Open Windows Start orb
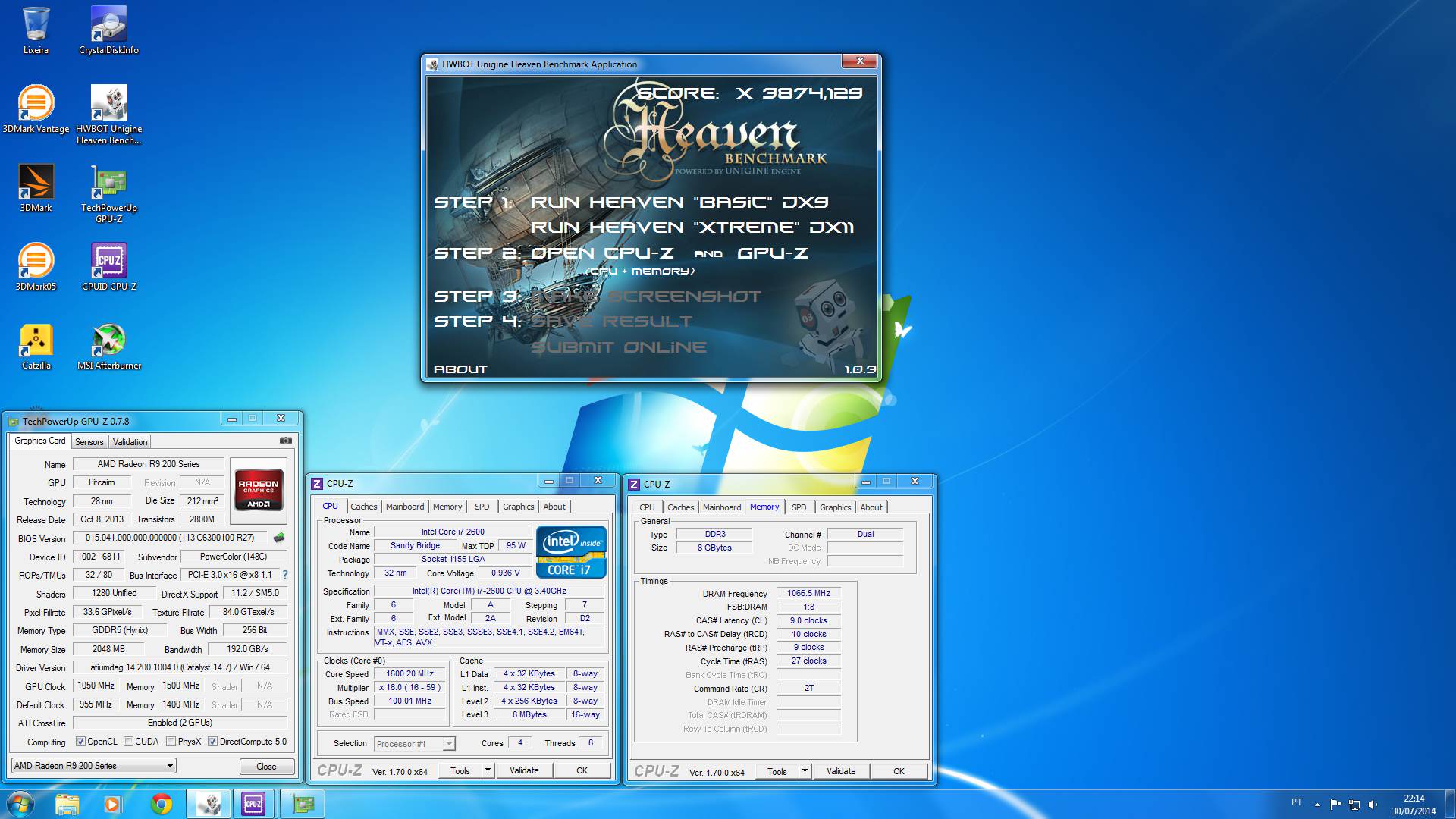 tap(20, 804)
